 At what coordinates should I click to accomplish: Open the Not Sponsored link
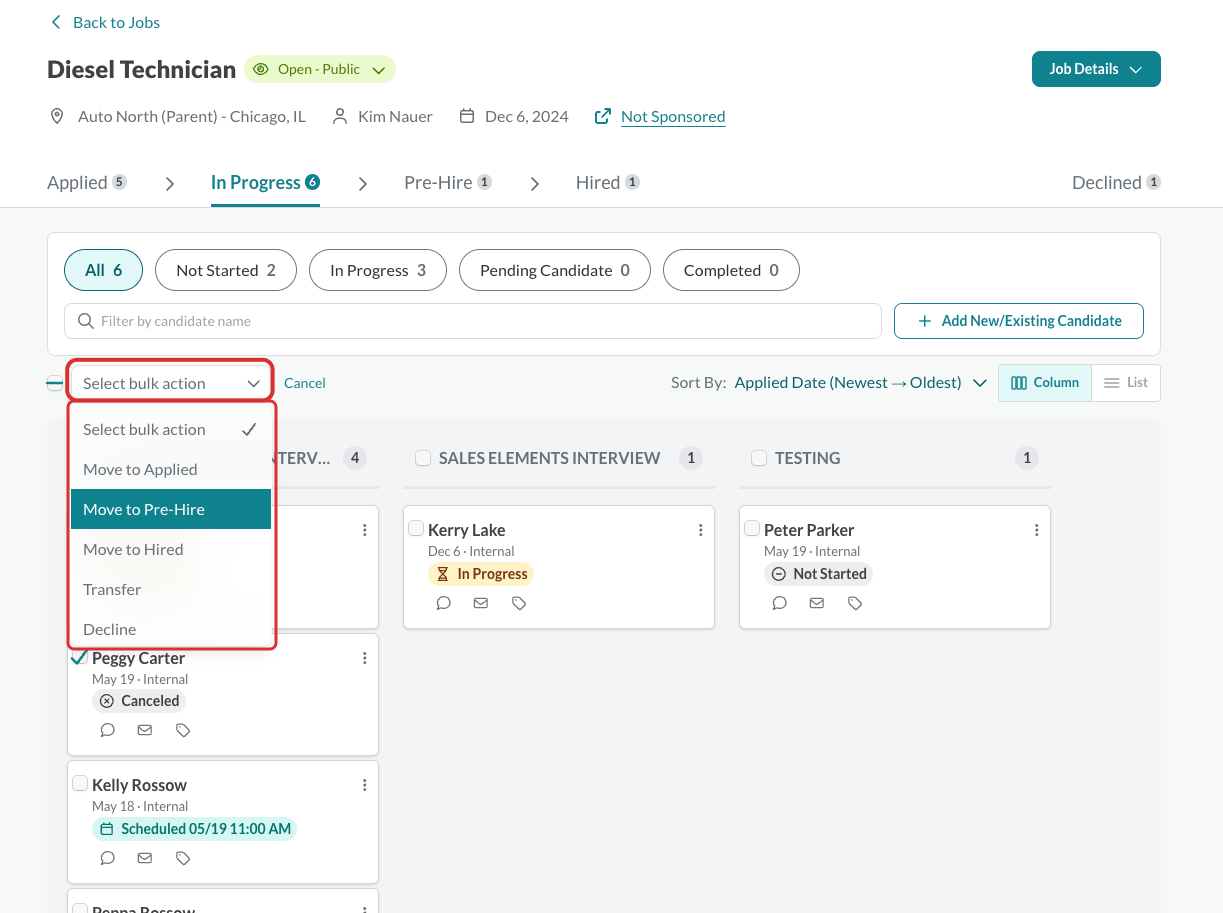(x=673, y=116)
